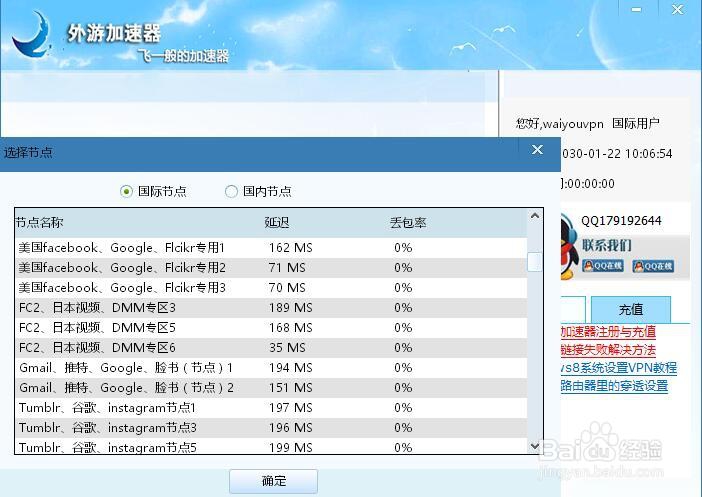The width and height of the screenshot is (702, 497).
Task: Click the 您好,waiyouvpn greeting text
Action: point(560,124)
